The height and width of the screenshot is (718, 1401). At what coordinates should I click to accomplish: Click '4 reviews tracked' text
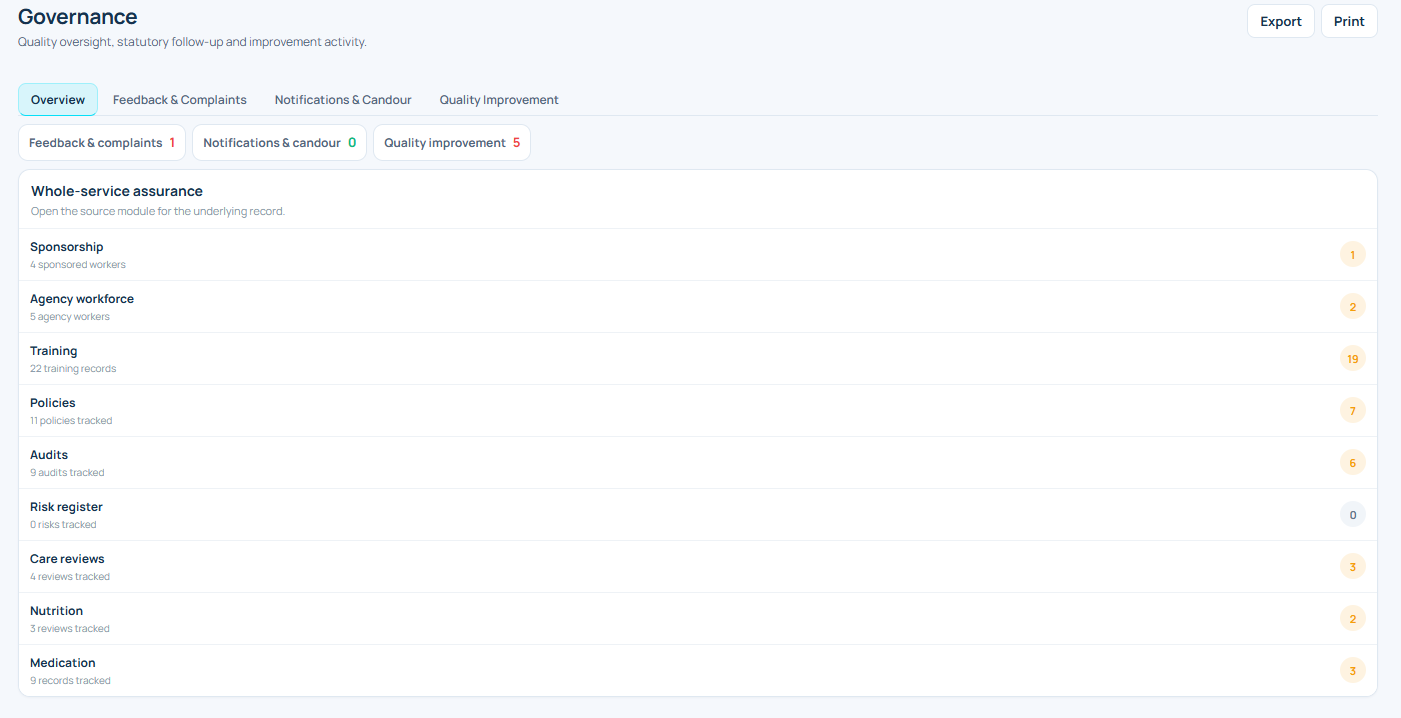coord(70,577)
